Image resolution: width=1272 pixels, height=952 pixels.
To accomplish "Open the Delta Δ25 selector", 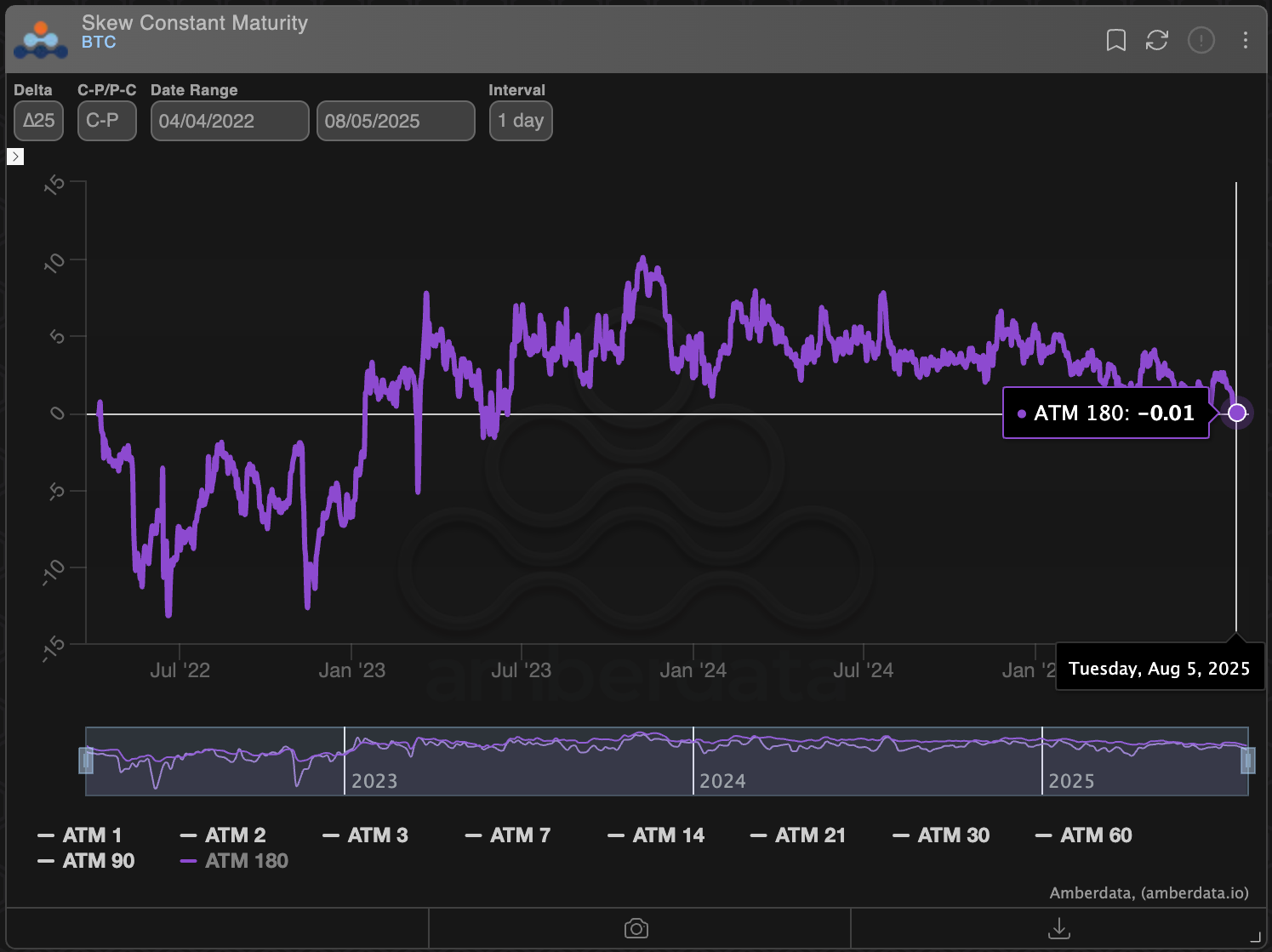I will coord(38,121).
